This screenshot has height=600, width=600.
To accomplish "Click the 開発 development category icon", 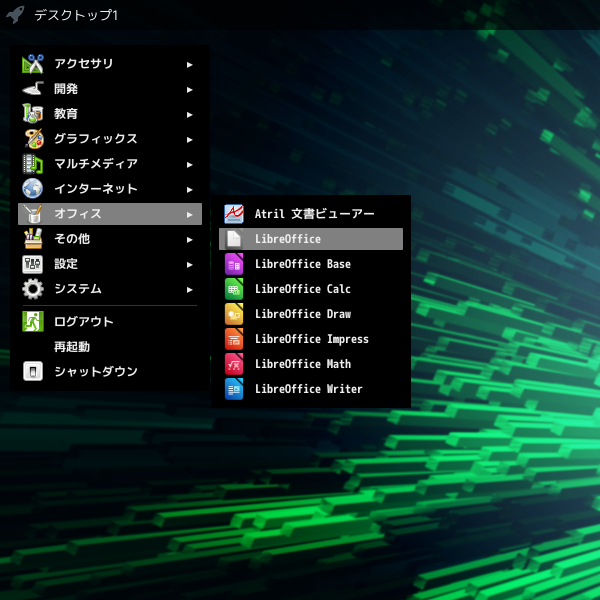I will tap(33, 89).
